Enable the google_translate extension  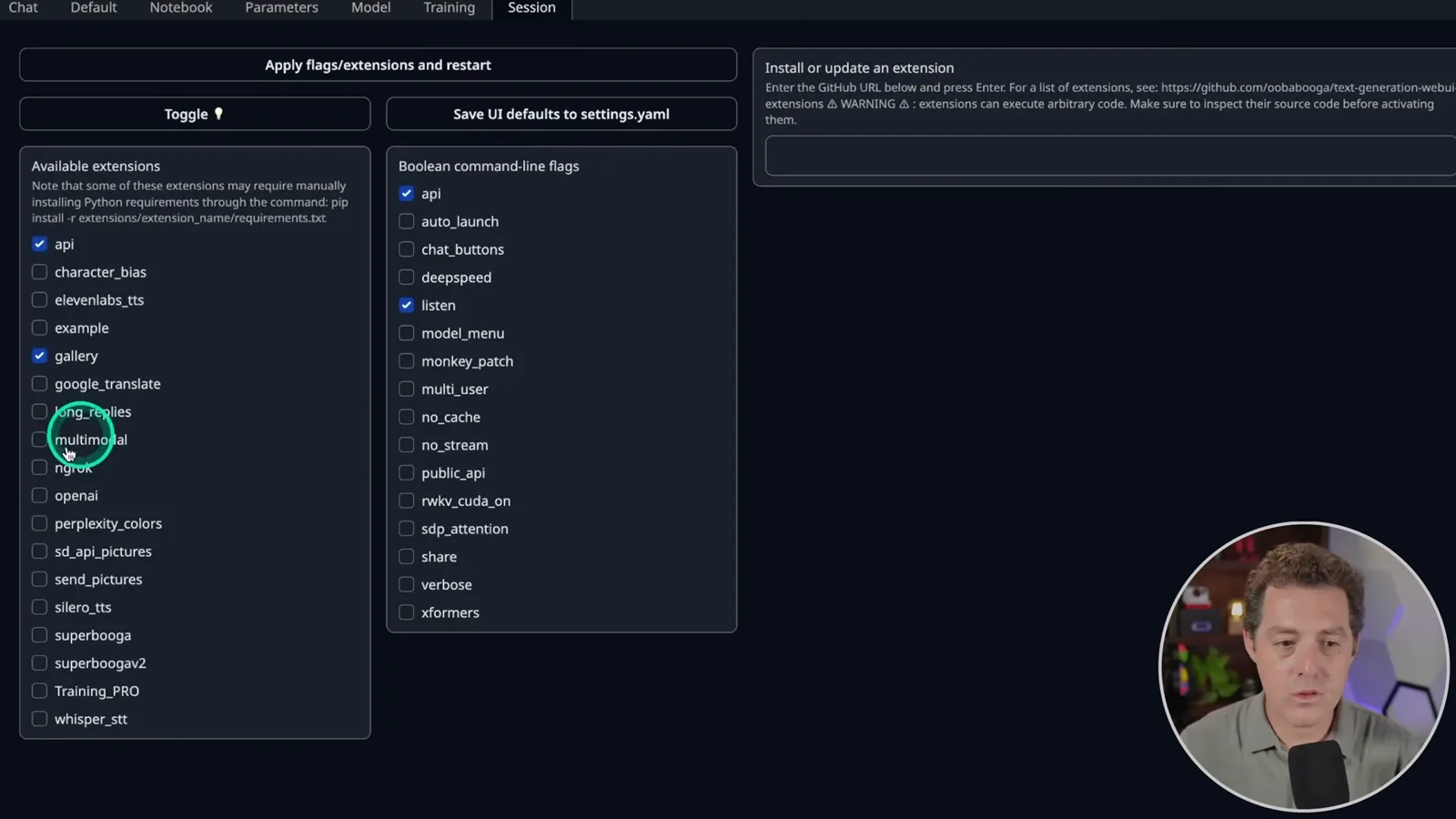(39, 384)
